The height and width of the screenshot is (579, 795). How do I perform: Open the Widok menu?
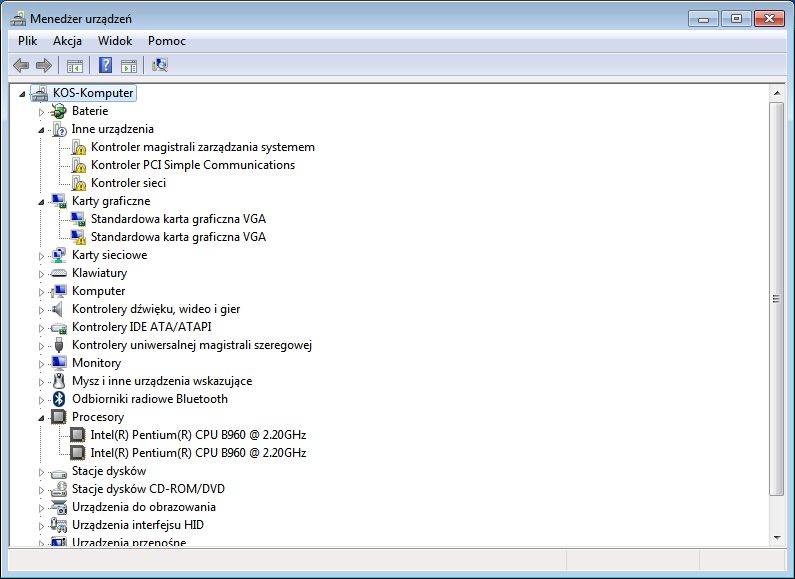click(x=115, y=41)
